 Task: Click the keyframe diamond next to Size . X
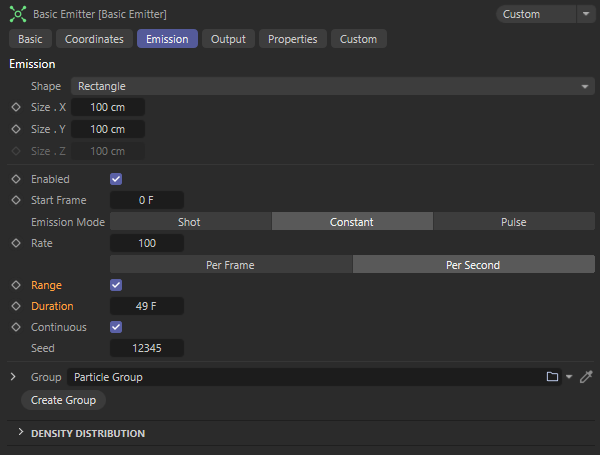15,107
